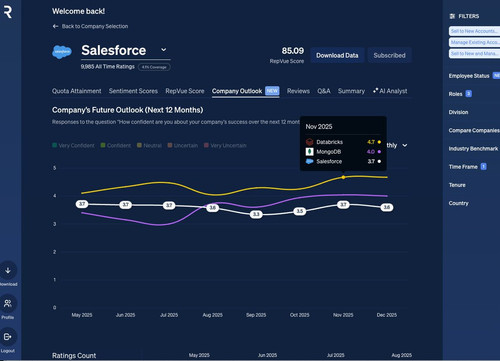The width and height of the screenshot is (500, 361).
Task: Click the Logout icon in the sidebar
Action: [x=8, y=337]
